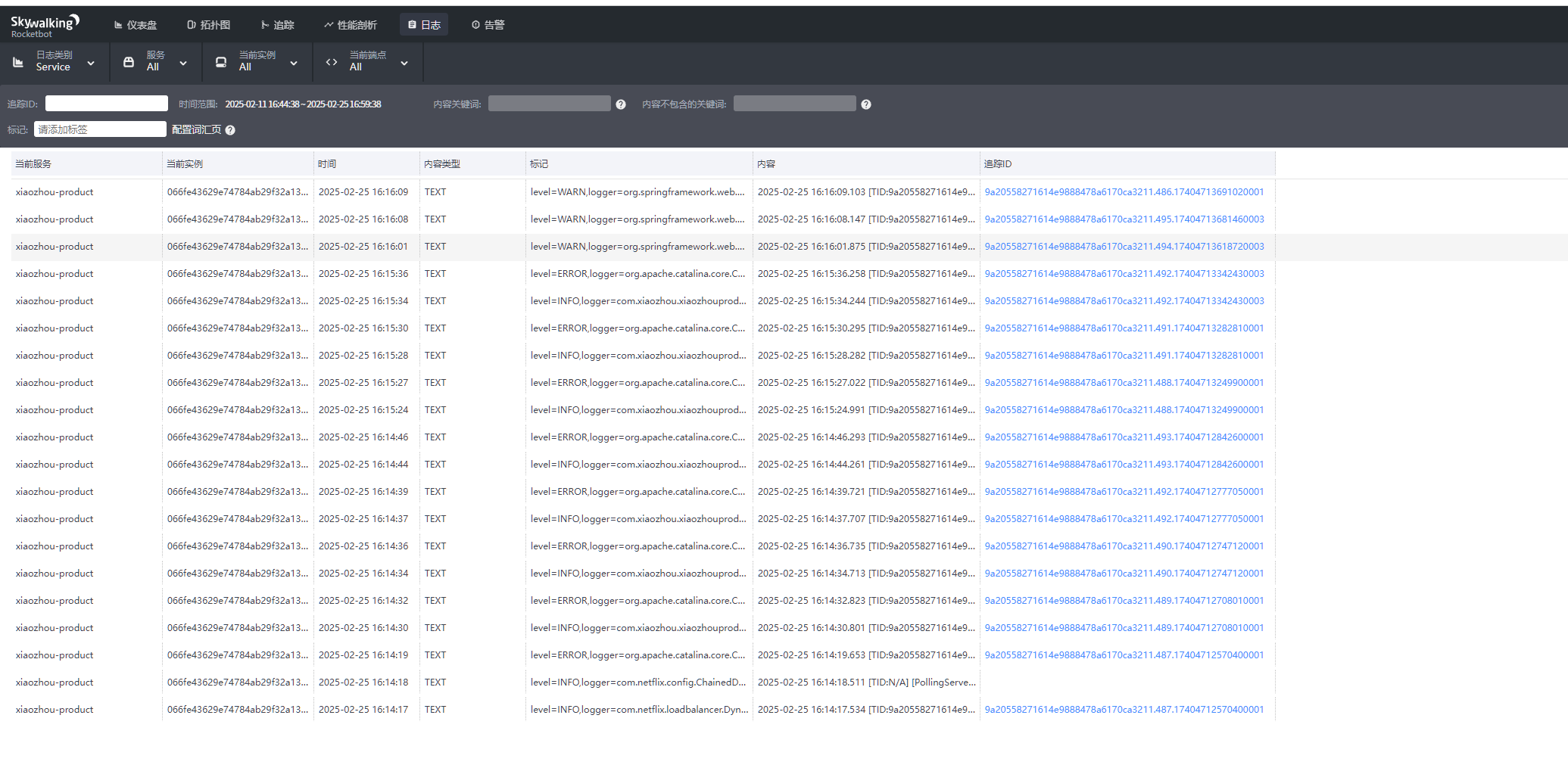Click the 内容类型 column header
1568x768 pixels.
pyautogui.click(x=472, y=164)
